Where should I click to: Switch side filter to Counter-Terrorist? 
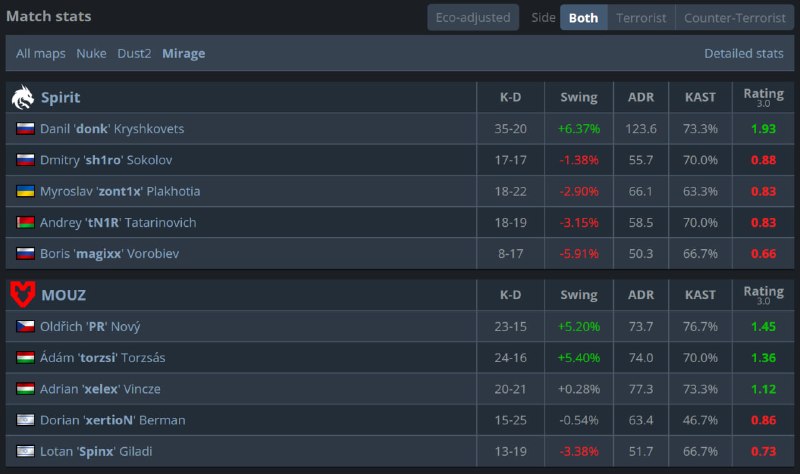coord(735,17)
